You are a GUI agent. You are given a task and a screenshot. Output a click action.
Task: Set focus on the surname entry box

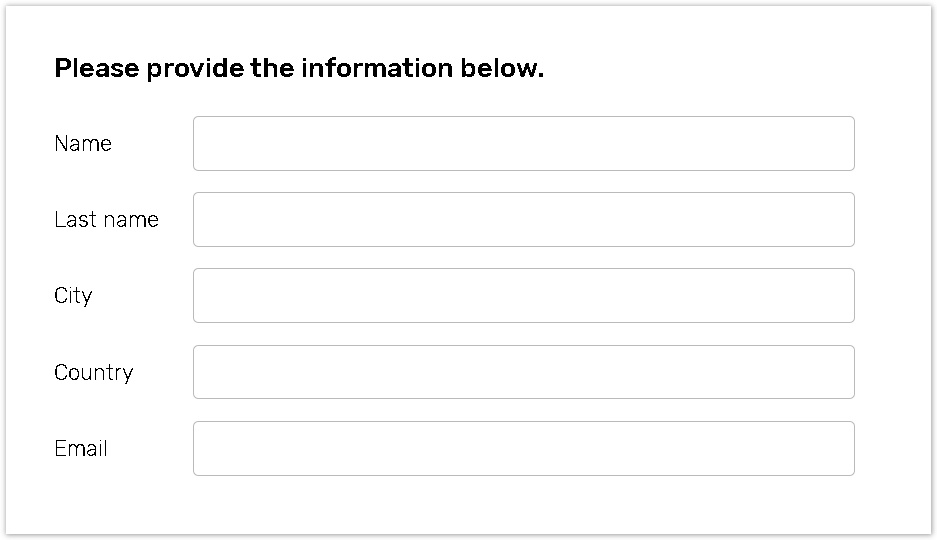(523, 220)
